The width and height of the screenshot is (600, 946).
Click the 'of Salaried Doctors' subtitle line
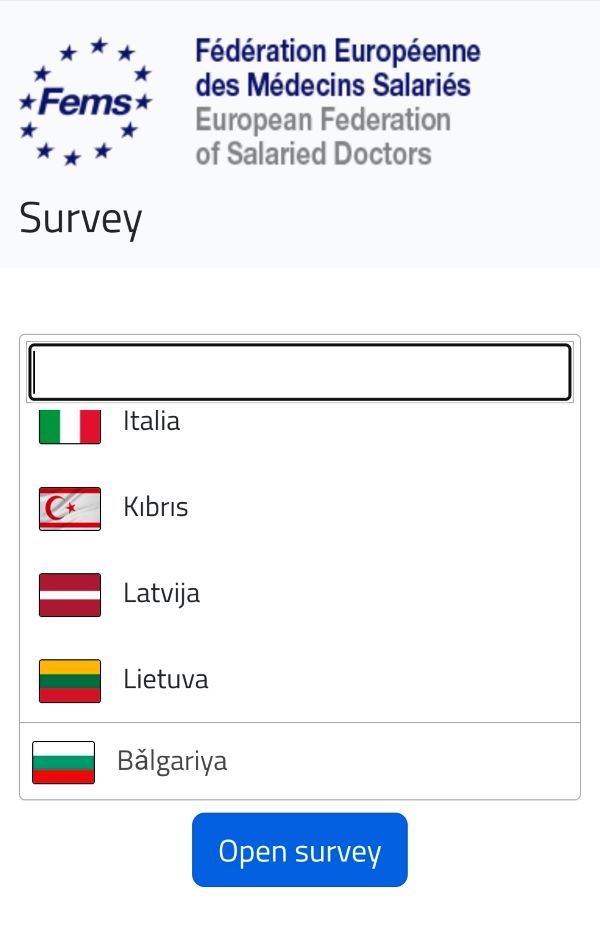(x=313, y=154)
